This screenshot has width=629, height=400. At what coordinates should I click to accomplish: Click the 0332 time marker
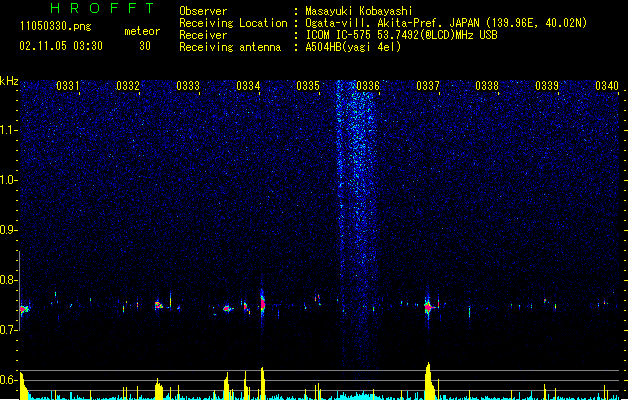tap(128, 86)
